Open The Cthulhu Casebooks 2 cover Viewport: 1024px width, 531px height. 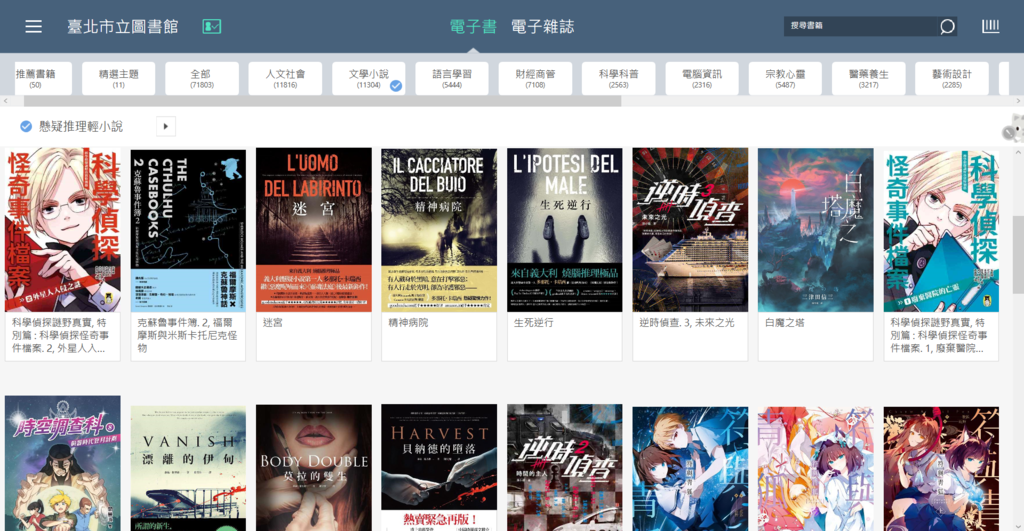point(188,229)
